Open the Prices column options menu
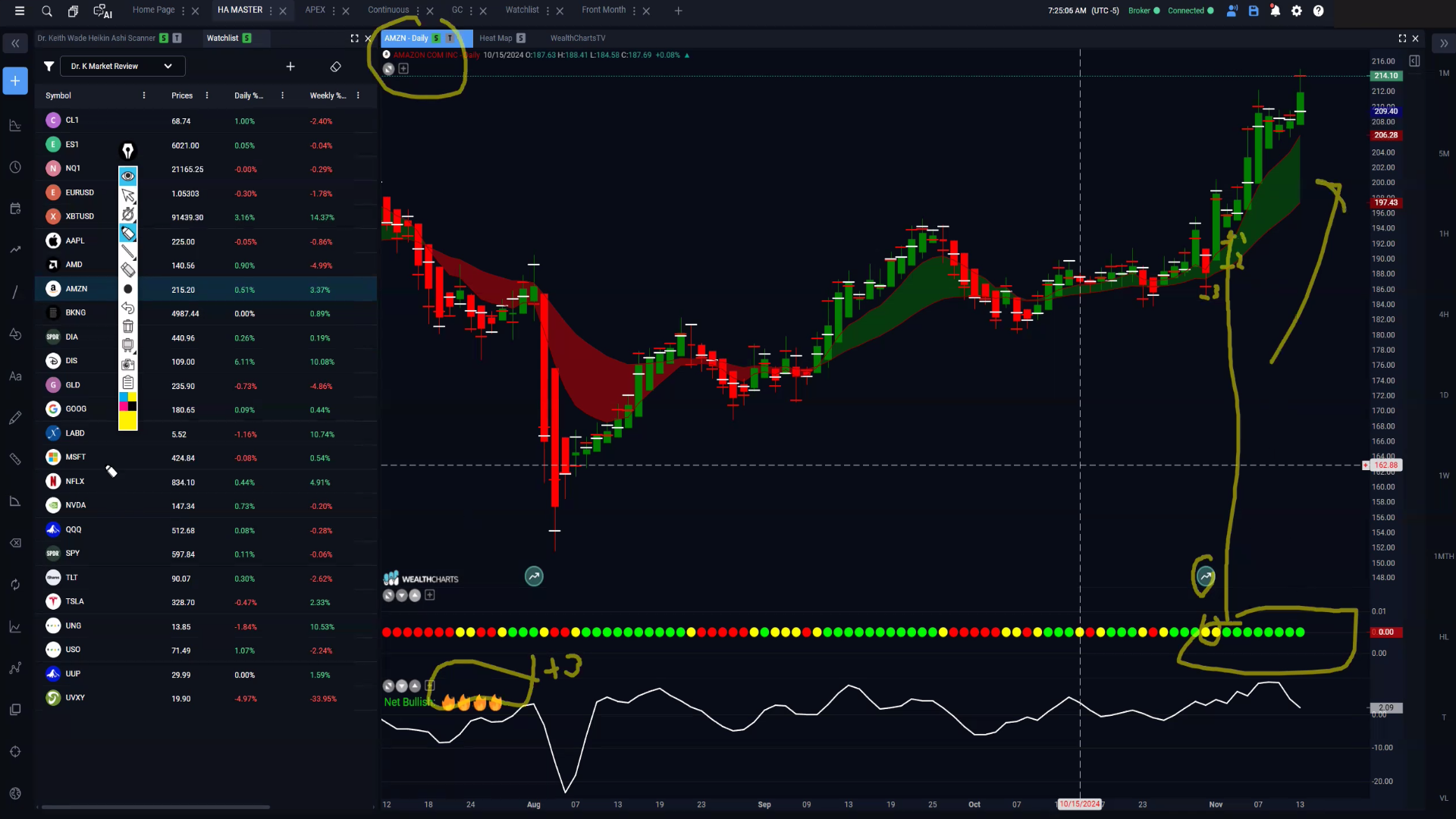Image resolution: width=1456 pixels, height=819 pixels. [x=207, y=96]
